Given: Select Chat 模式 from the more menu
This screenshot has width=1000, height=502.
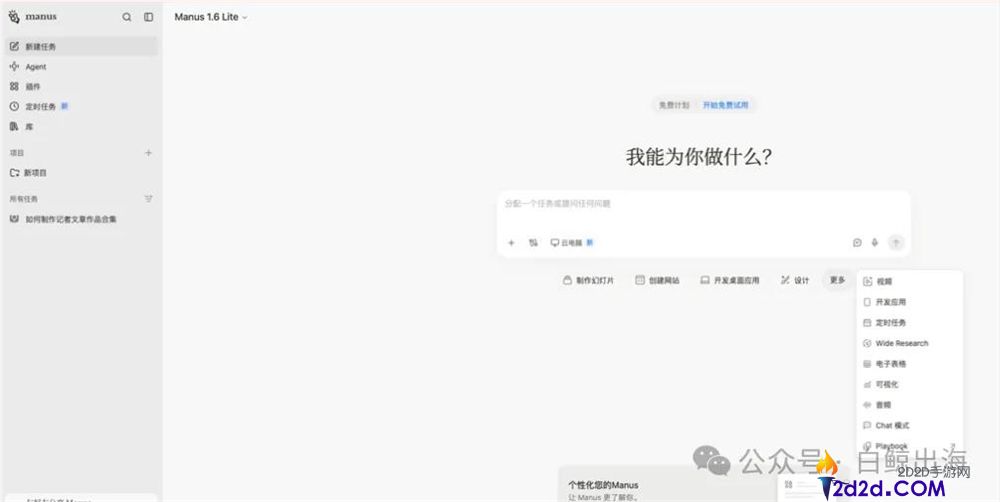Looking at the screenshot, I should coord(909,425).
